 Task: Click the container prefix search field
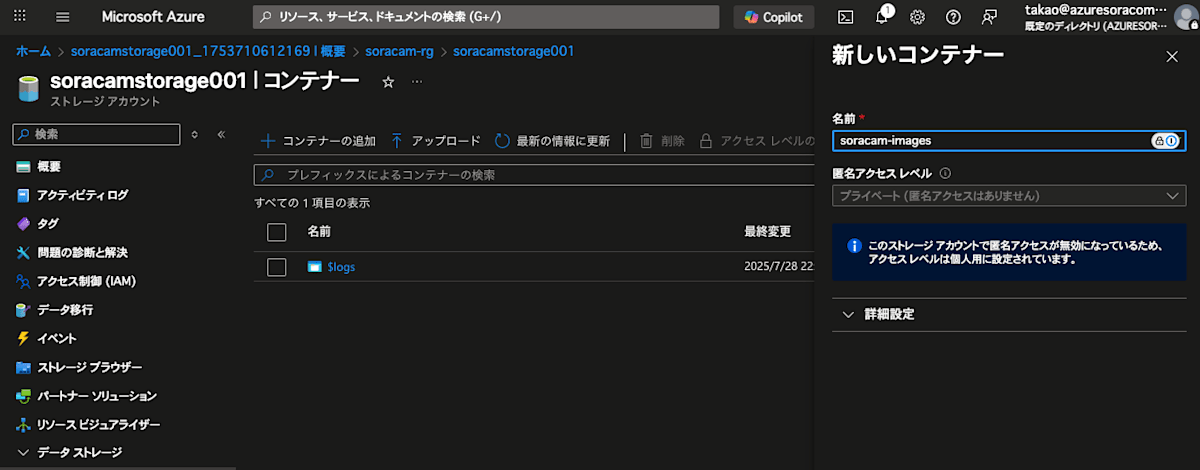[535, 175]
